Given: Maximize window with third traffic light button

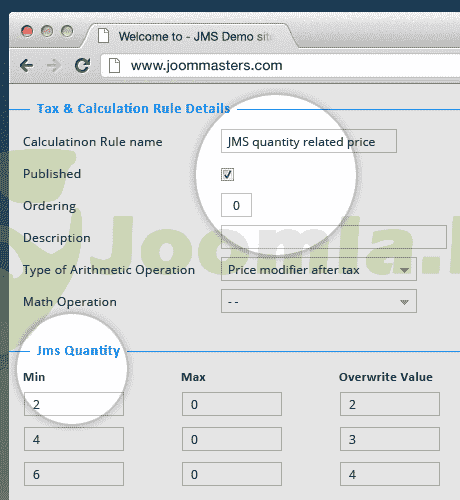Looking at the screenshot, I should pyautogui.click(x=67, y=31).
